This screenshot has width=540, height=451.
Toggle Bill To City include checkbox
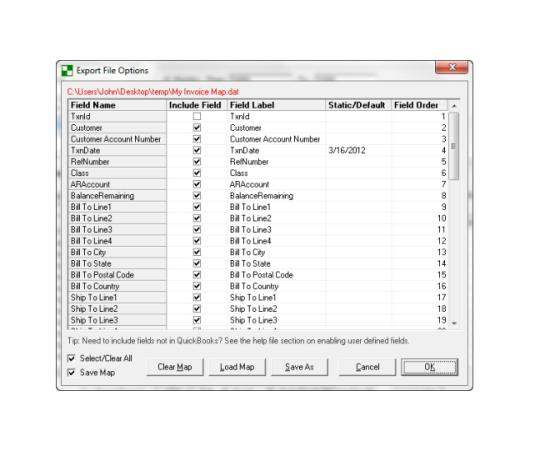tap(197, 252)
